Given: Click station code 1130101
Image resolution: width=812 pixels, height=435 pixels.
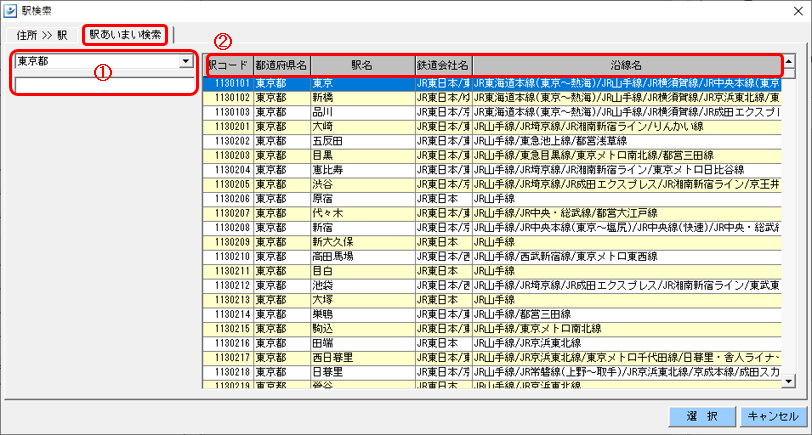Looking at the screenshot, I should [x=233, y=83].
